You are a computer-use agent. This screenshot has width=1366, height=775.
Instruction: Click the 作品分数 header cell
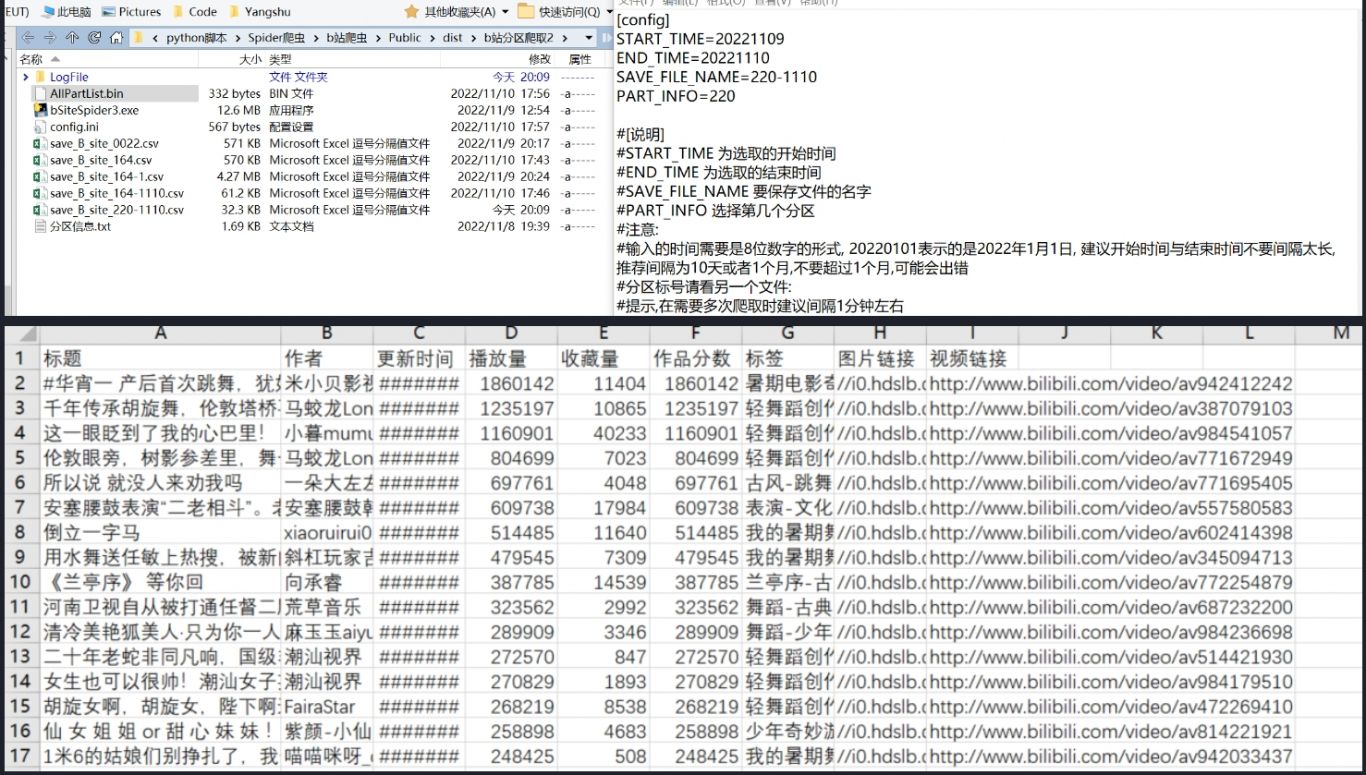click(x=695, y=358)
